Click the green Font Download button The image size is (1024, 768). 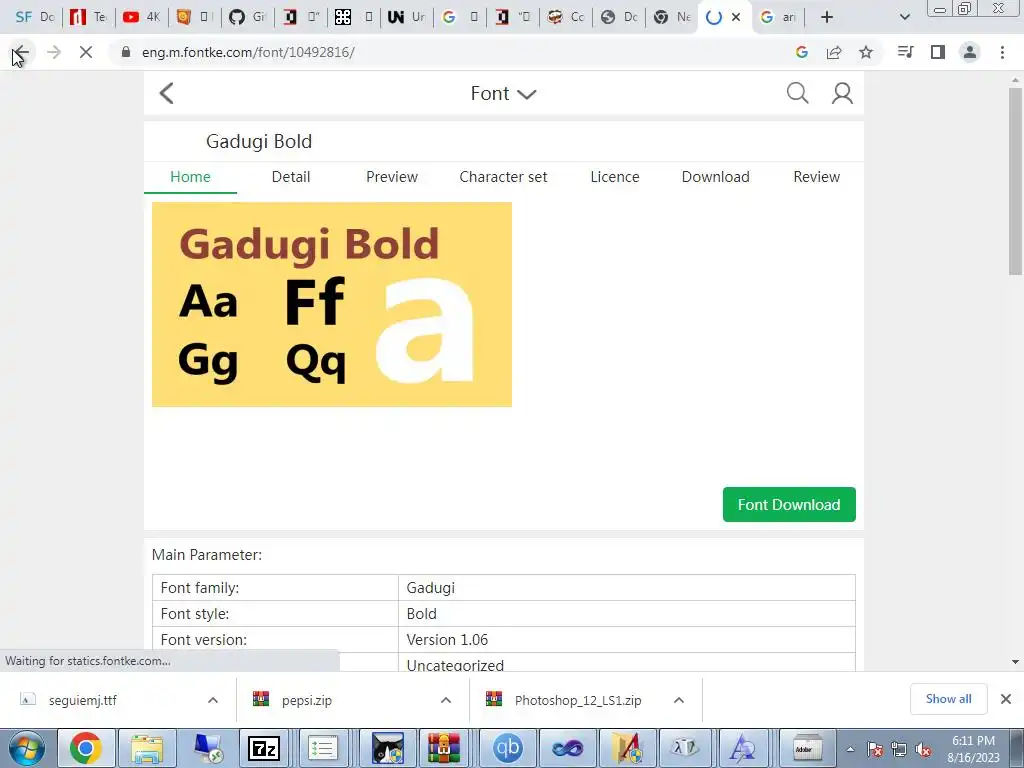(789, 504)
